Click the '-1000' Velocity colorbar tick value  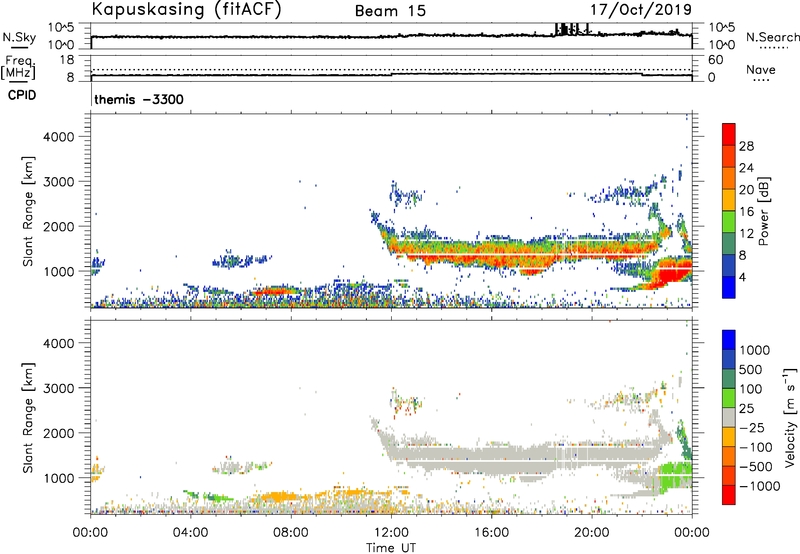[x=760, y=486]
